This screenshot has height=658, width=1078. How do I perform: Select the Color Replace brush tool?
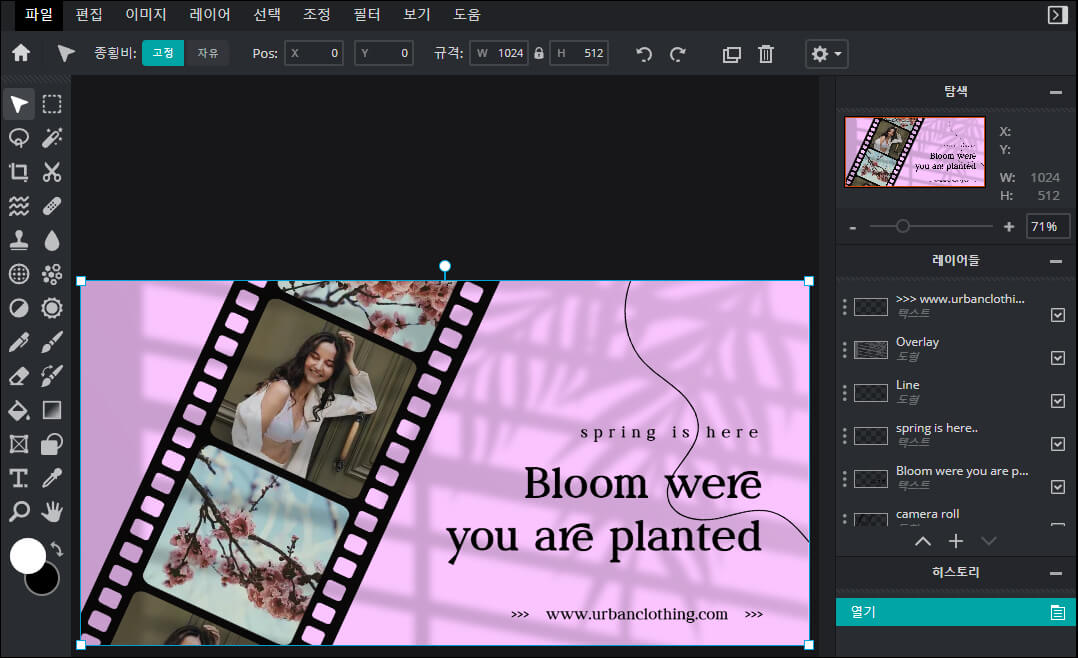(x=52, y=376)
